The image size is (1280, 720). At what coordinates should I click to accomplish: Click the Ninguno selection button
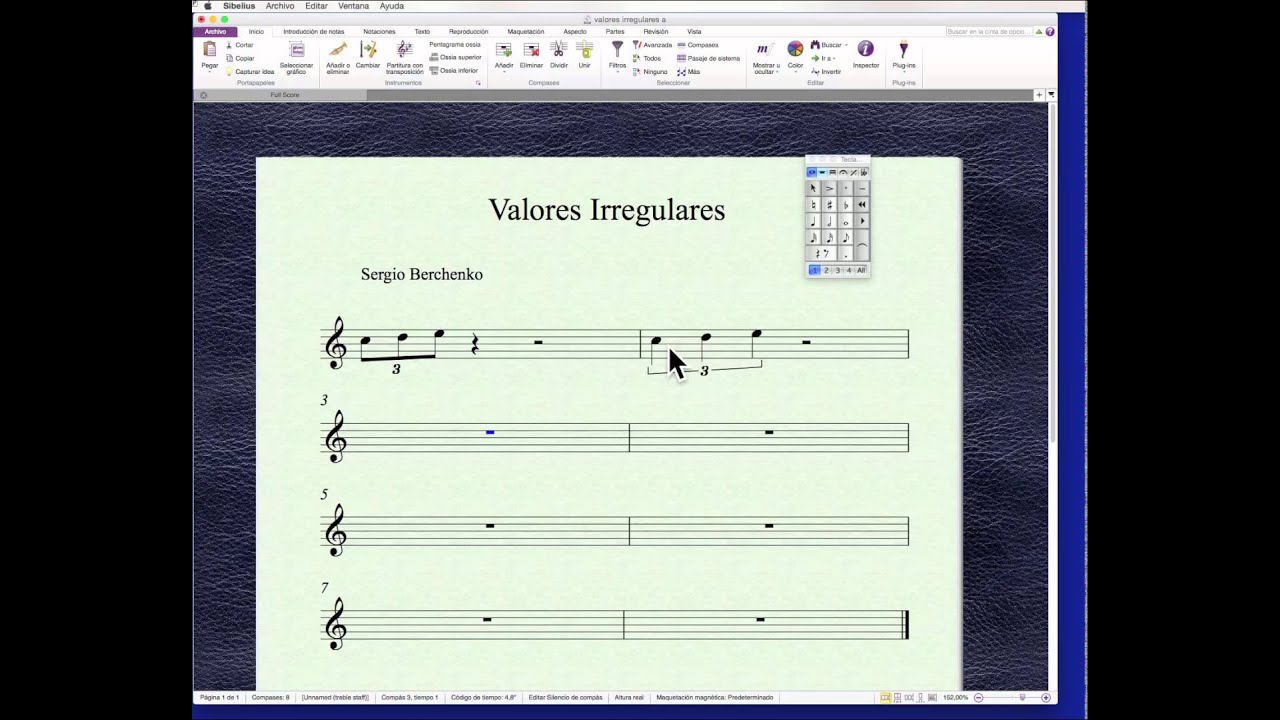point(650,71)
